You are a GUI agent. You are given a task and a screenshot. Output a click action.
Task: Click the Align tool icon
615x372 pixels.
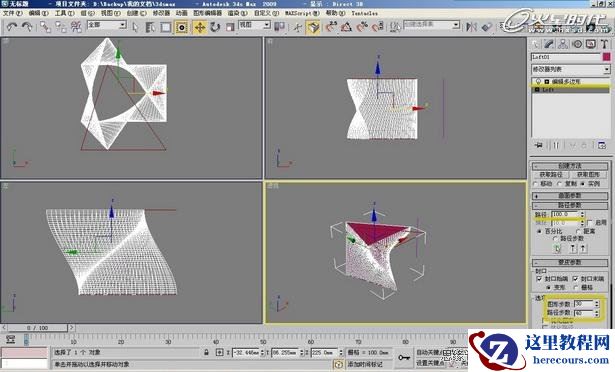click(487, 27)
